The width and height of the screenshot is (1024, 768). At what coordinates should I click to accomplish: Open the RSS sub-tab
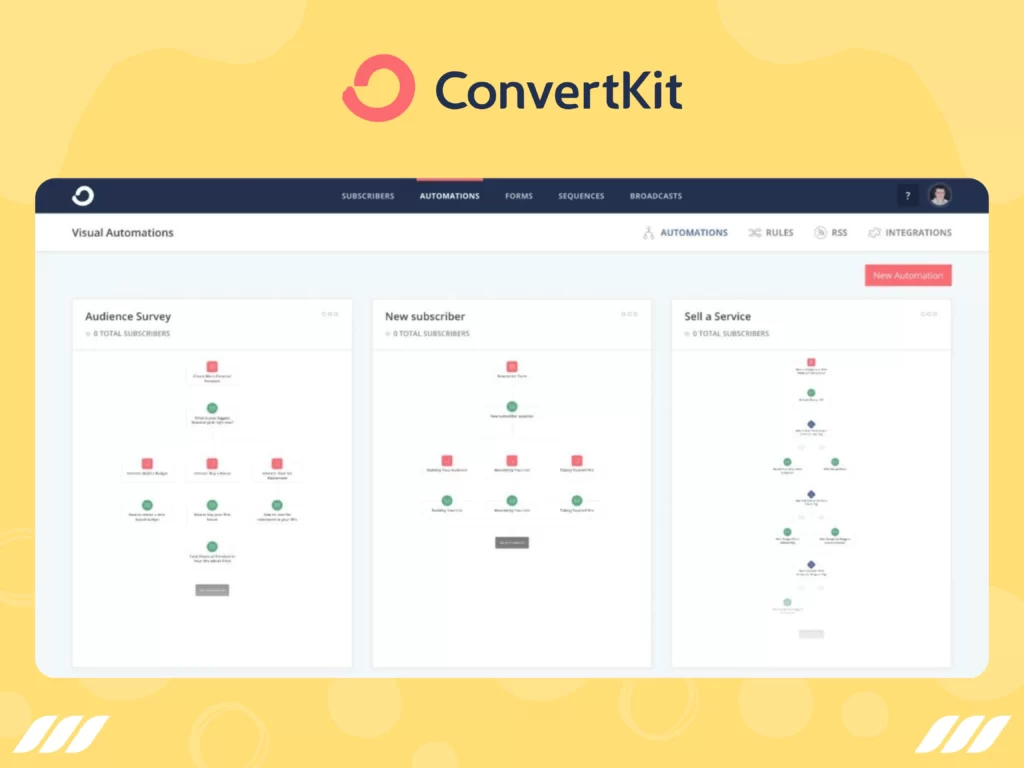pos(831,232)
